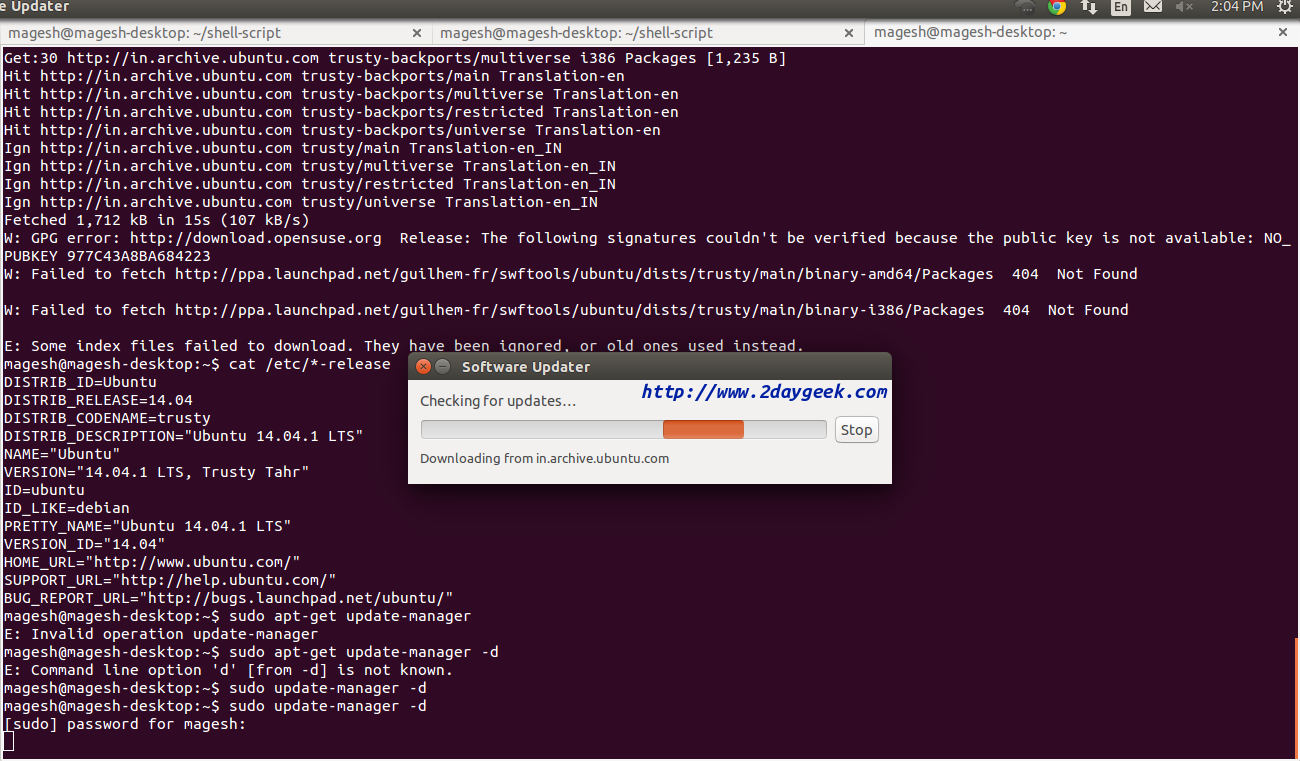Click the terminal cursor below sudo password prompt
1300x761 pixels.
8,741
